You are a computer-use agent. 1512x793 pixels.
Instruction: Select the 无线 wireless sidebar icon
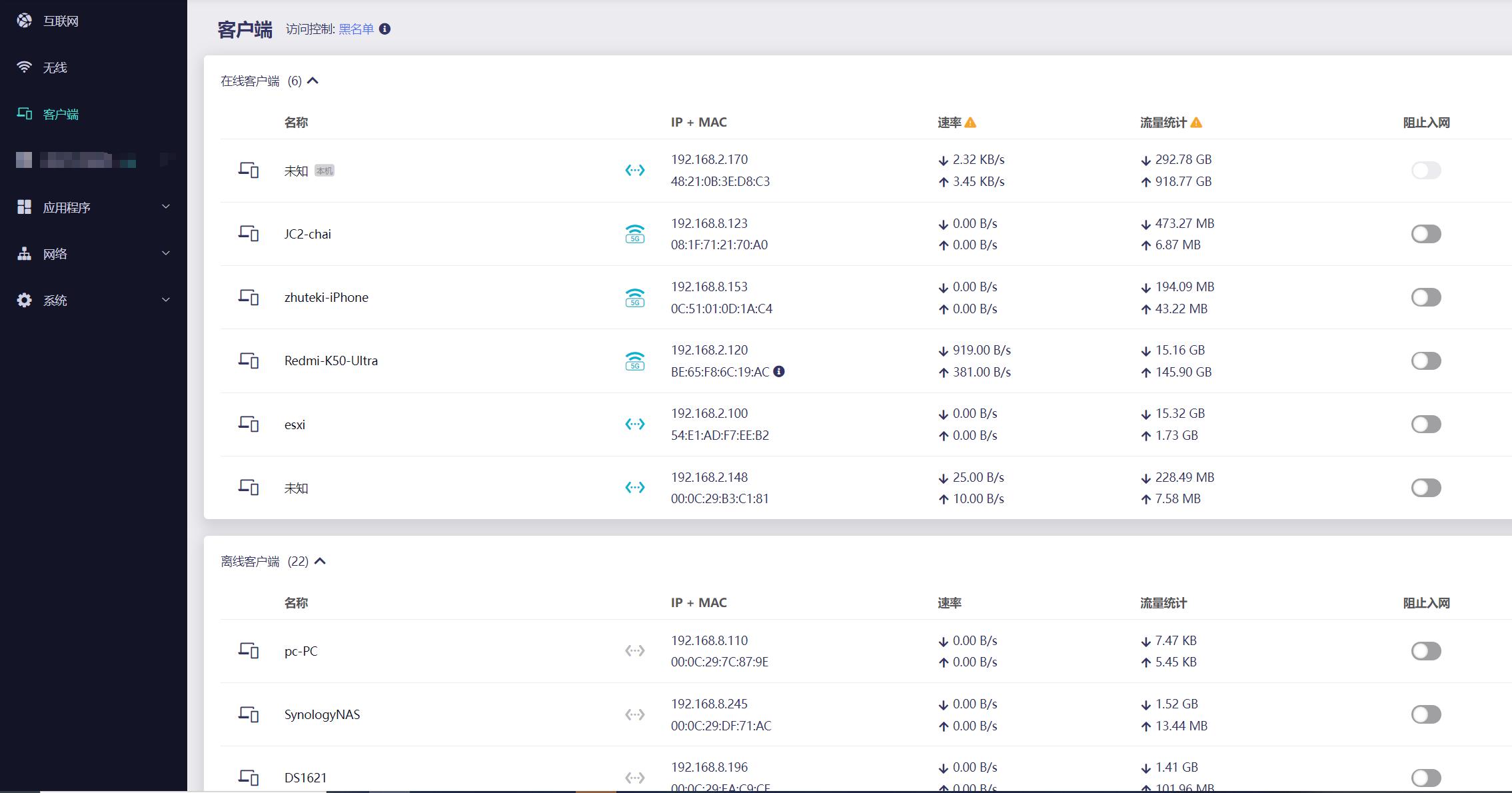24,67
